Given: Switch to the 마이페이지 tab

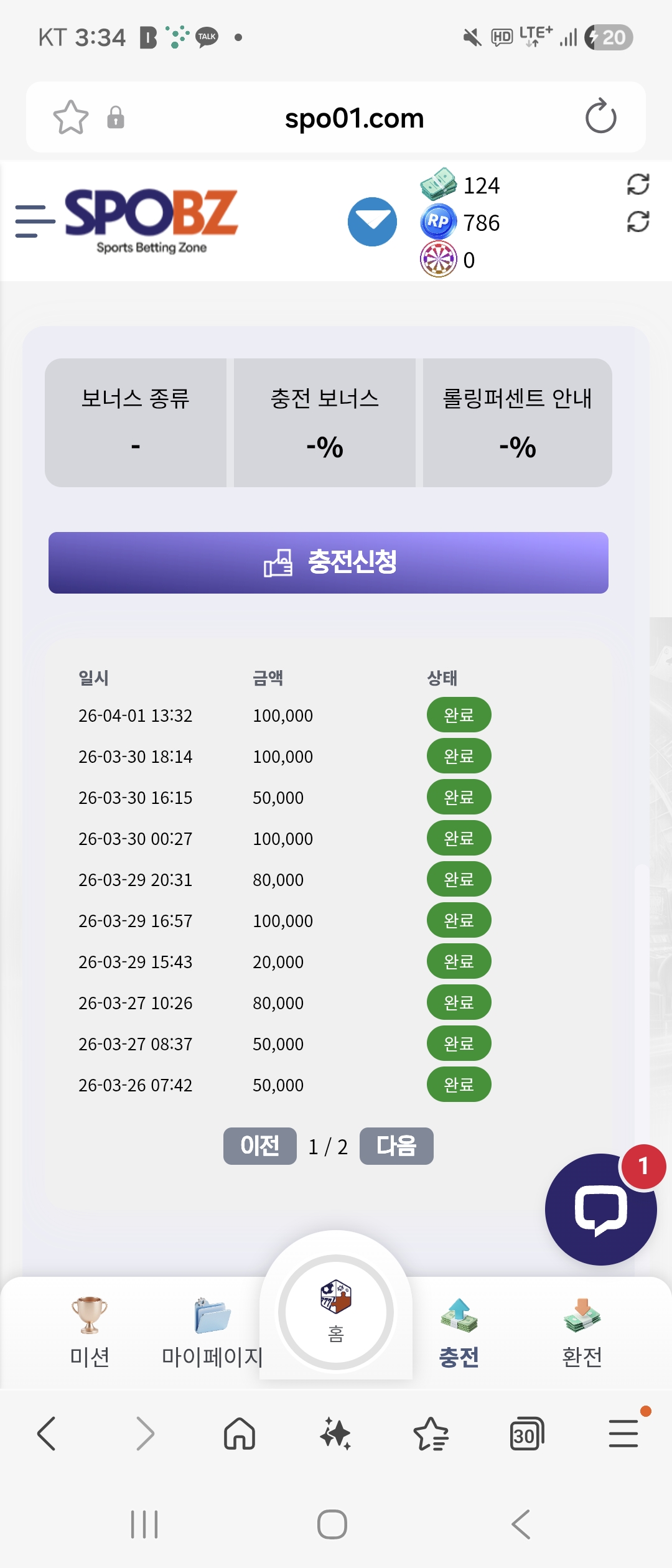Looking at the screenshot, I should point(212,1333).
